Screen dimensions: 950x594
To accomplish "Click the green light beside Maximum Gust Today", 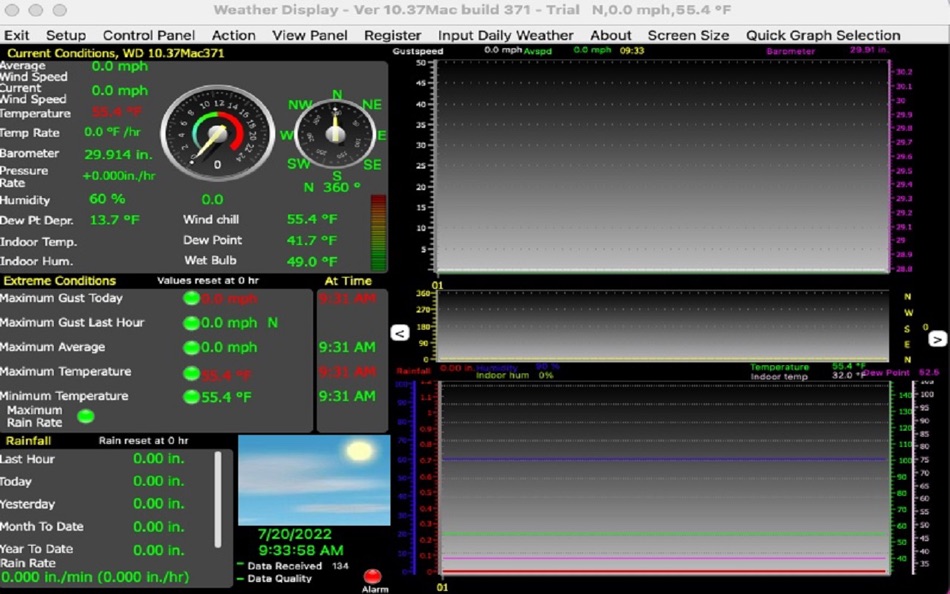I will [x=191, y=298].
